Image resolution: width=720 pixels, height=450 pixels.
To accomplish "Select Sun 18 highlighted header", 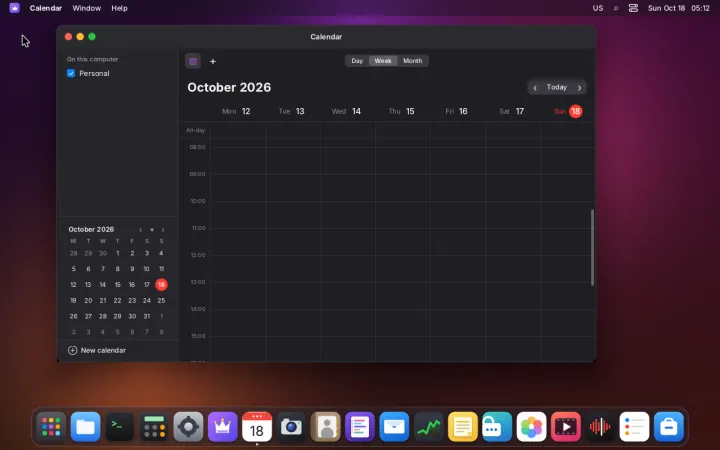I will [x=568, y=111].
